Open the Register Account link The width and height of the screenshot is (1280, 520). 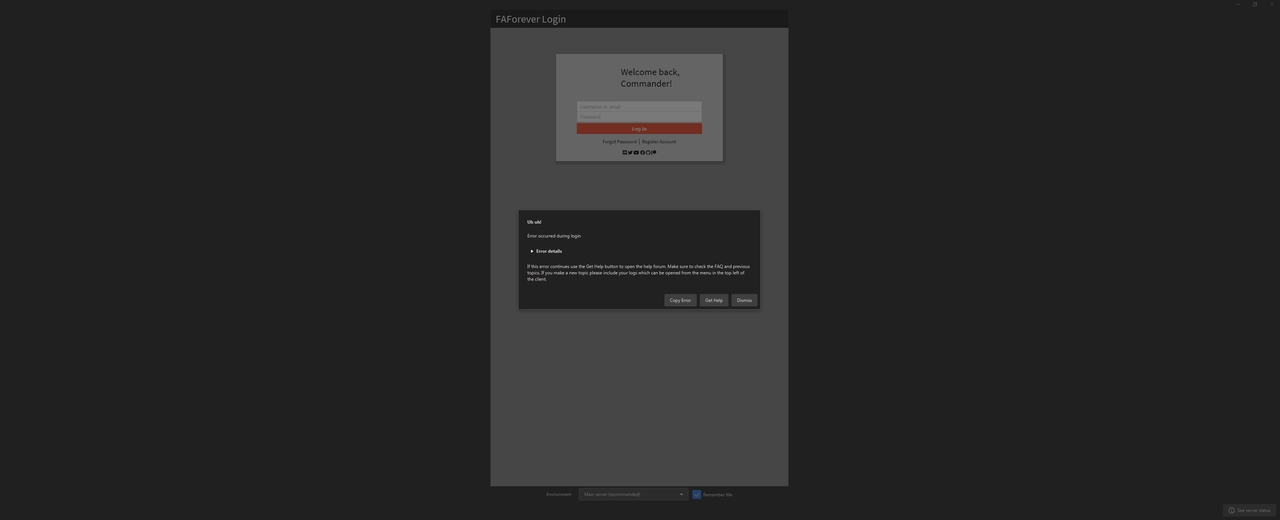[x=659, y=141]
